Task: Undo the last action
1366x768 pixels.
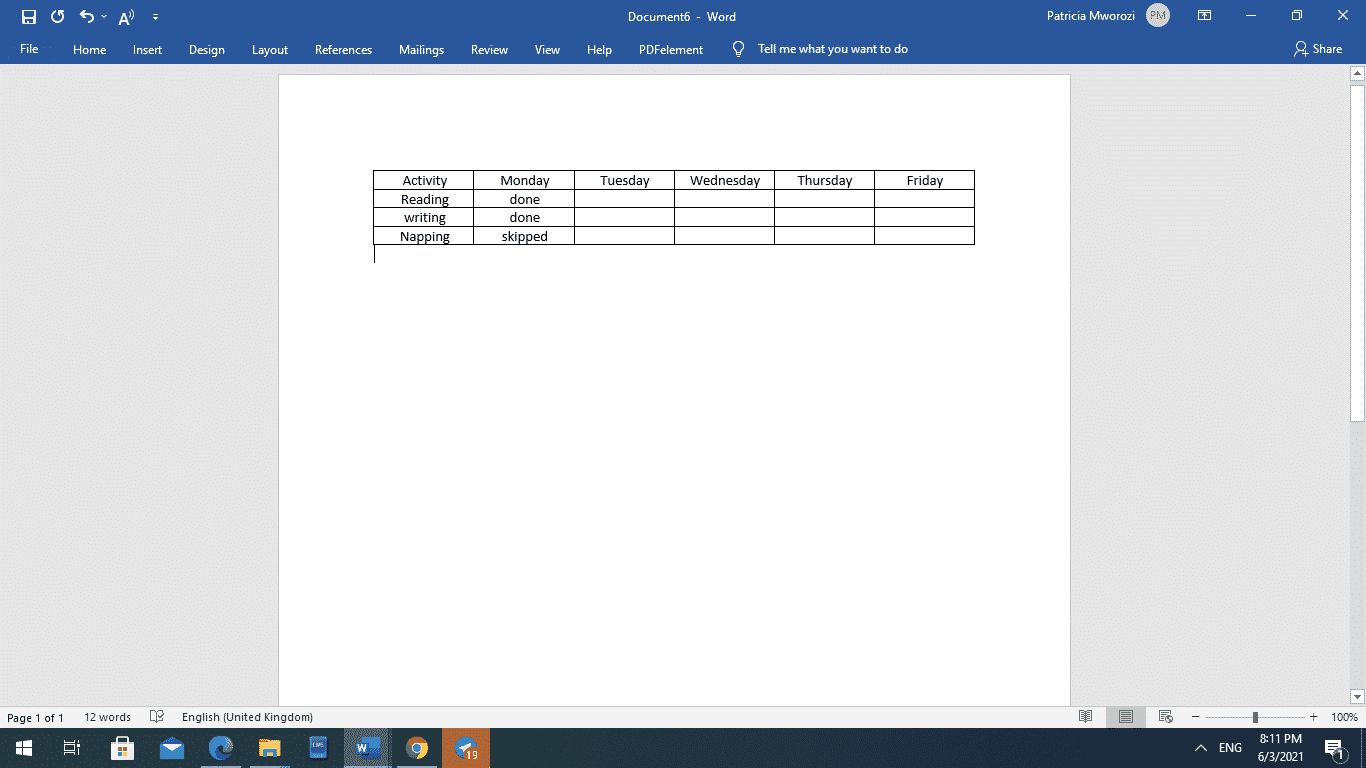Action: coord(87,16)
